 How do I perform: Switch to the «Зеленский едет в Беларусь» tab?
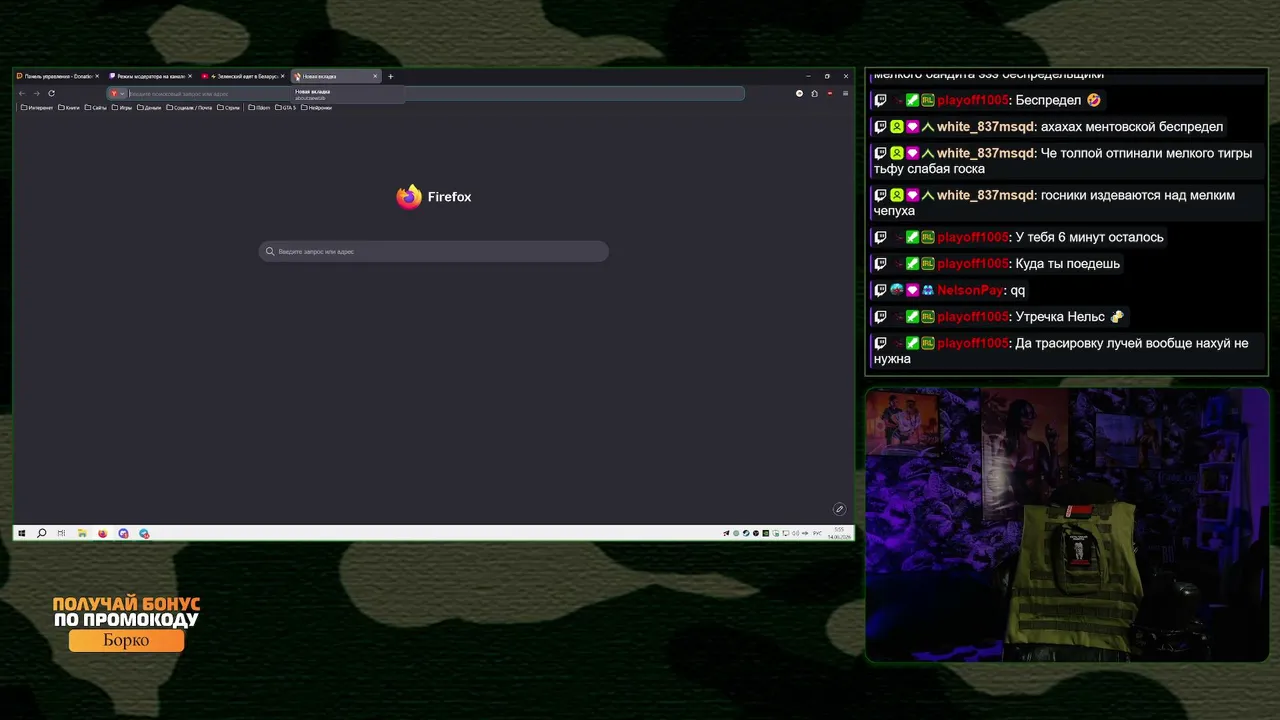pyautogui.click(x=242, y=76)
